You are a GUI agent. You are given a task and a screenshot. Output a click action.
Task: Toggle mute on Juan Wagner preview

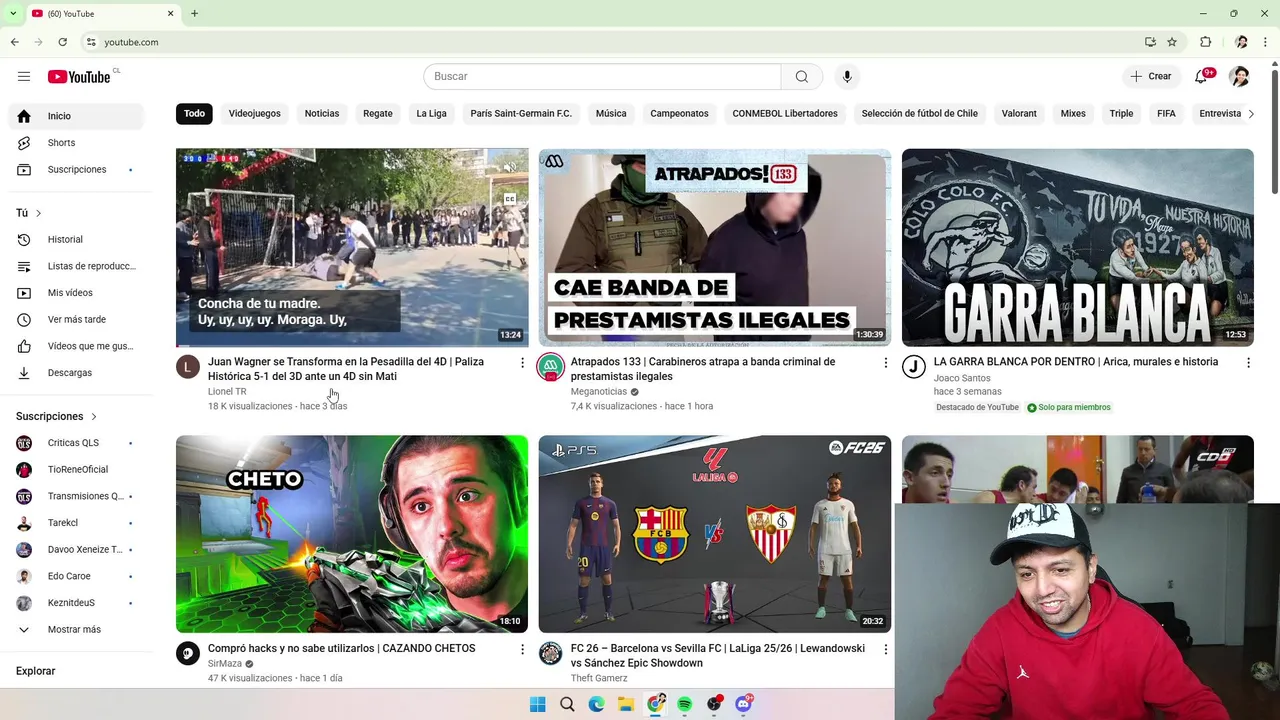click(509, 168)
